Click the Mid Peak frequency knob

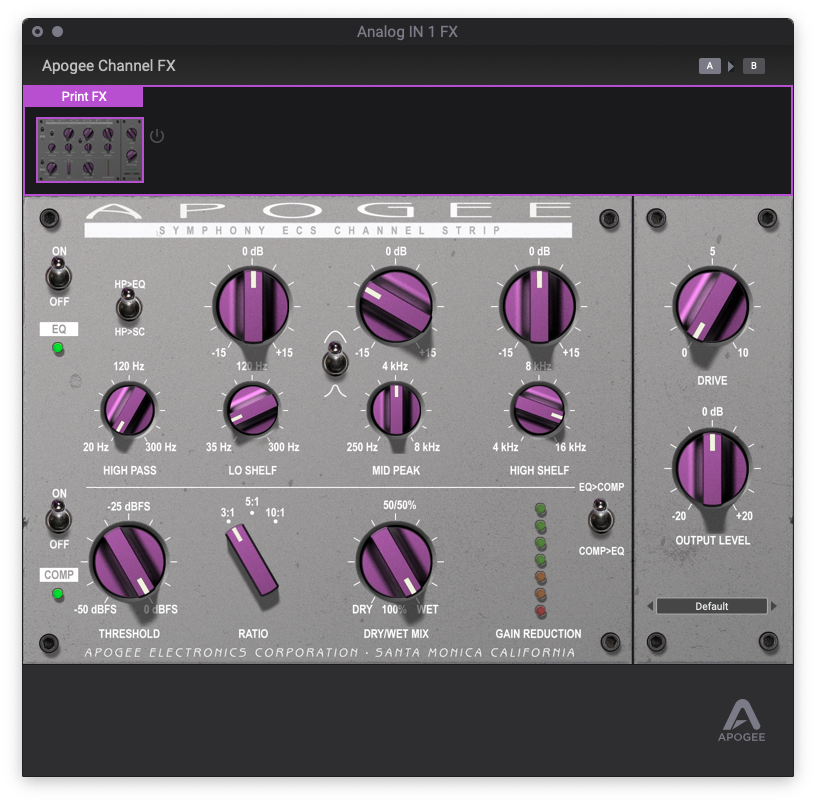tap(396, 410)
